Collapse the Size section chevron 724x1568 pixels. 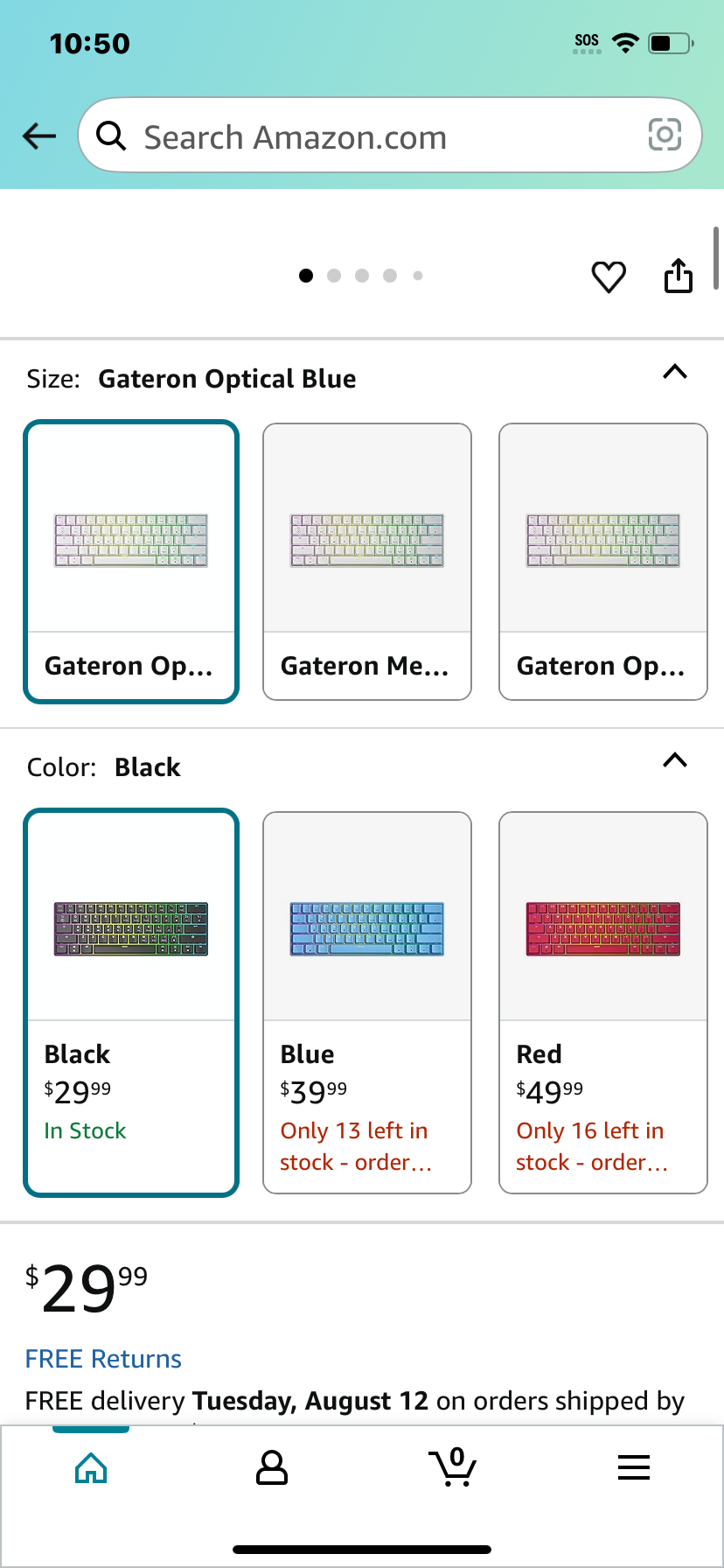click(x=675, y=372)
